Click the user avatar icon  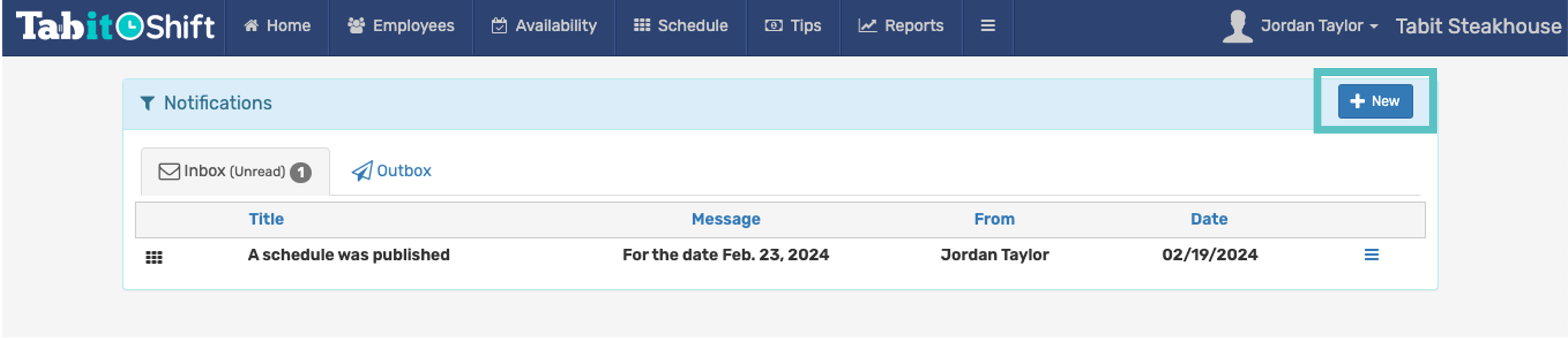(x=1237, y=26)
